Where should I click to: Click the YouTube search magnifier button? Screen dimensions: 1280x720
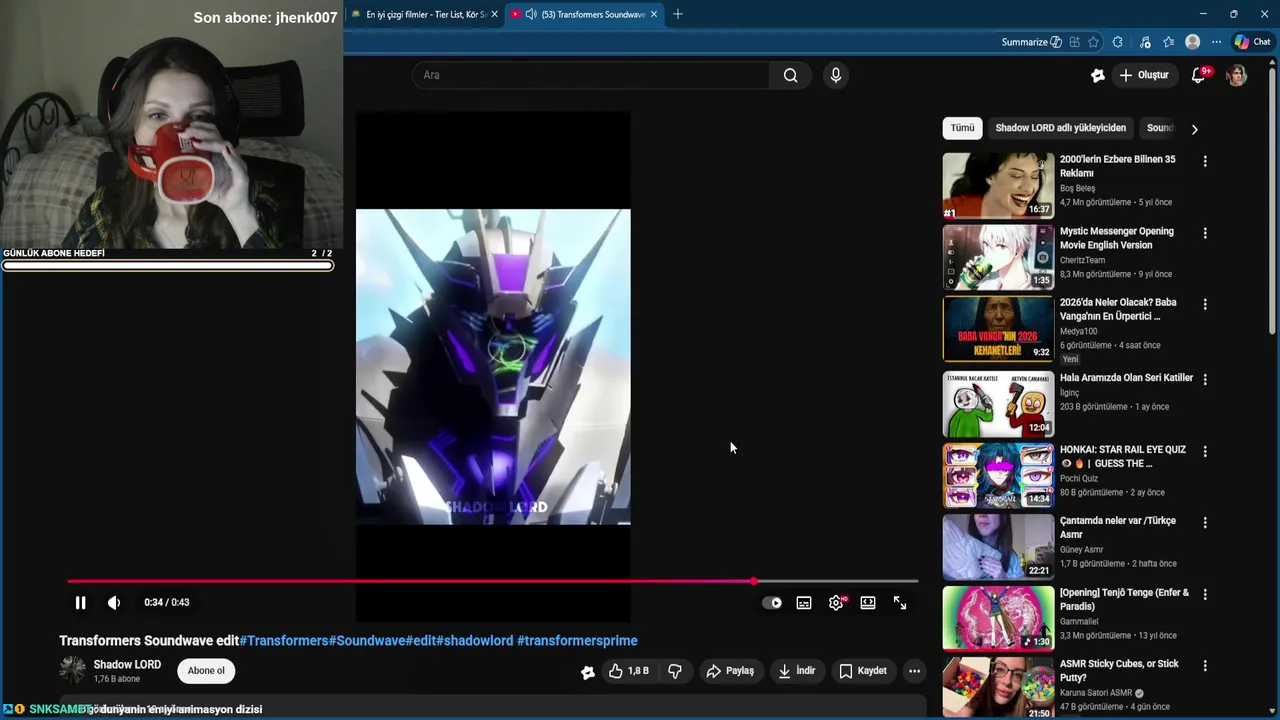point(790,75)
